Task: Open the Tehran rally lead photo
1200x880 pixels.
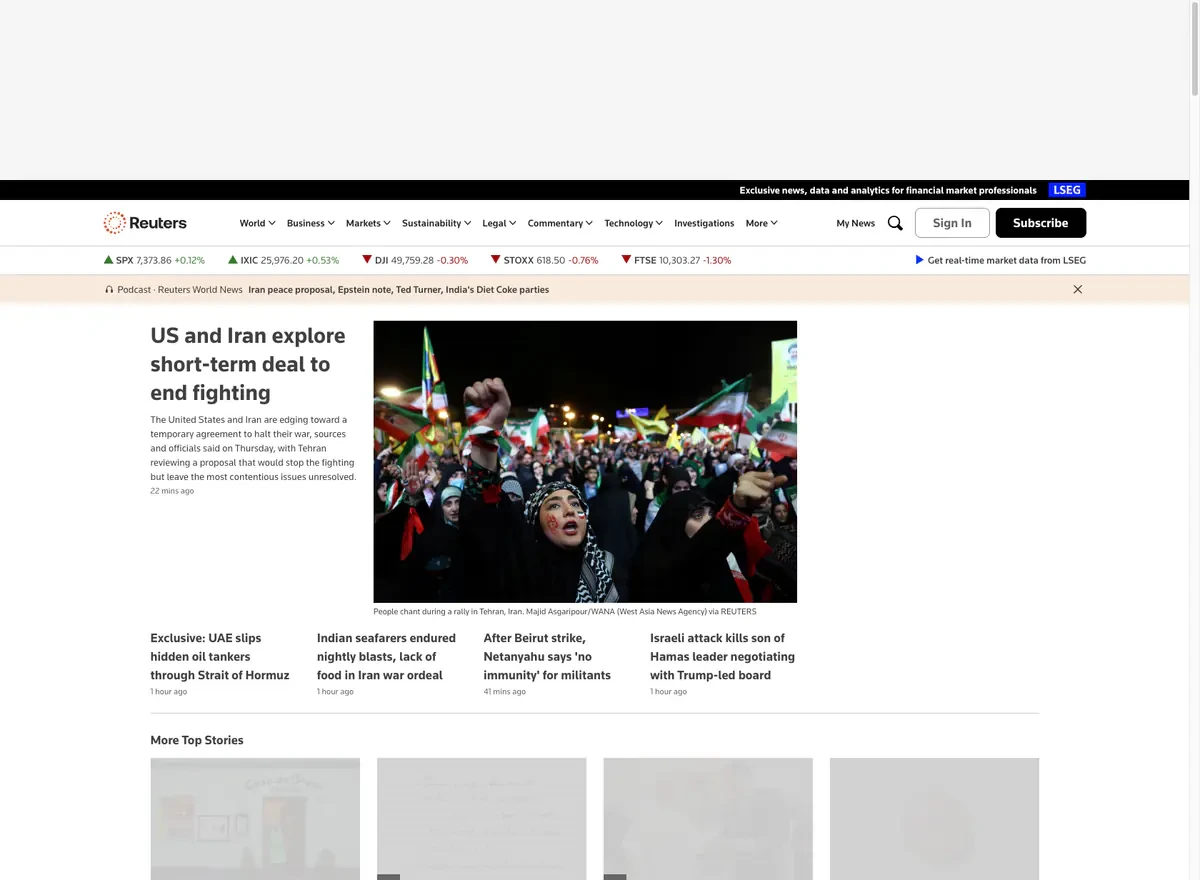Action: pos(585,461)
